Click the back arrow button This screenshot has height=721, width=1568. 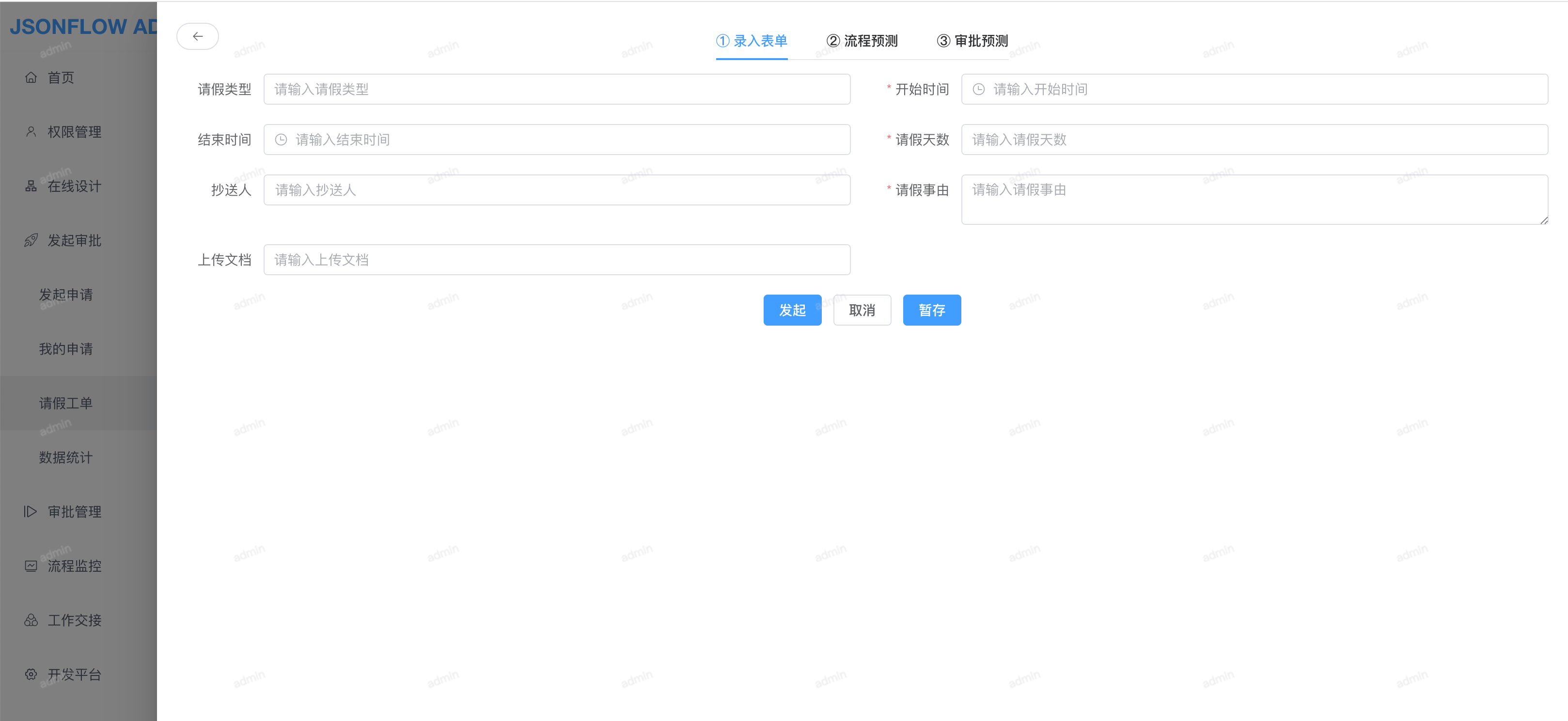coord(197,36)
